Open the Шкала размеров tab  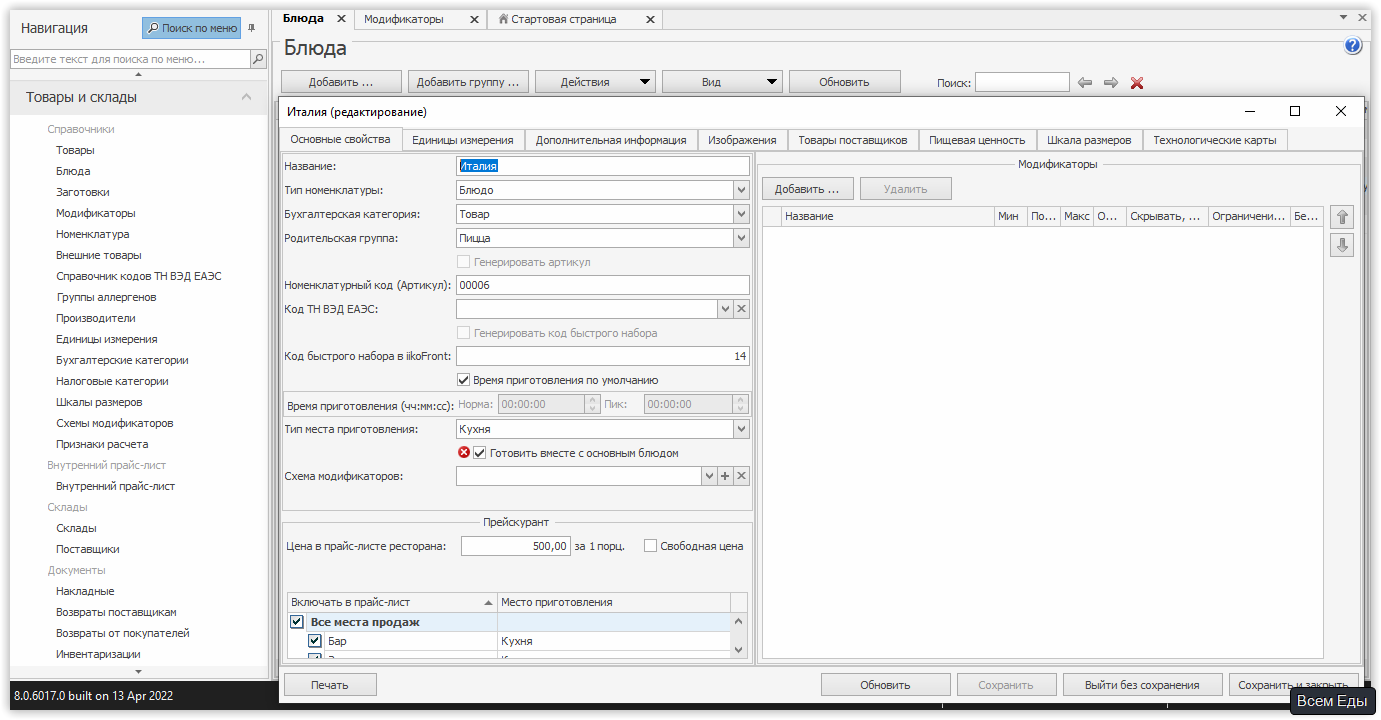click(x=1089, y=140)
